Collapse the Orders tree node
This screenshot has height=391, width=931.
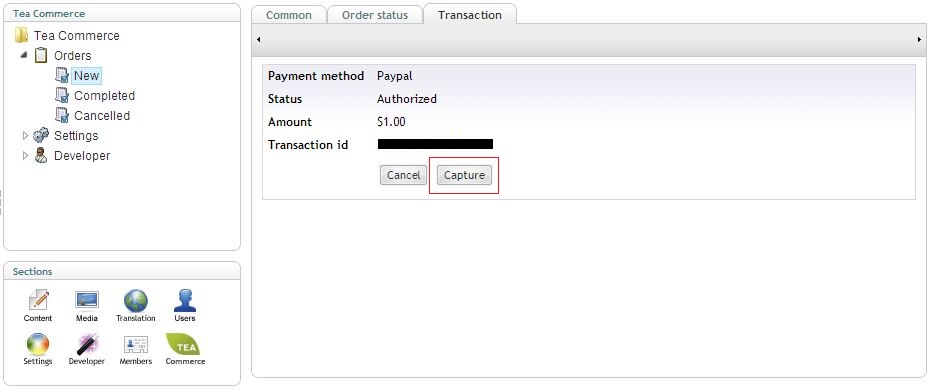pos(24,55)
